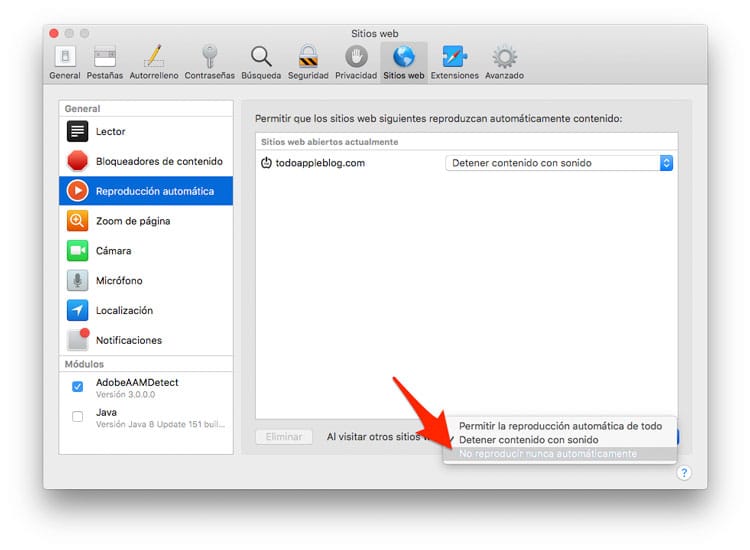The height and width of the screenshot is (550, 750).
Task: Click the blue arrows of the site dropdown
Action: pyautogui.click(x=666, y=163)
